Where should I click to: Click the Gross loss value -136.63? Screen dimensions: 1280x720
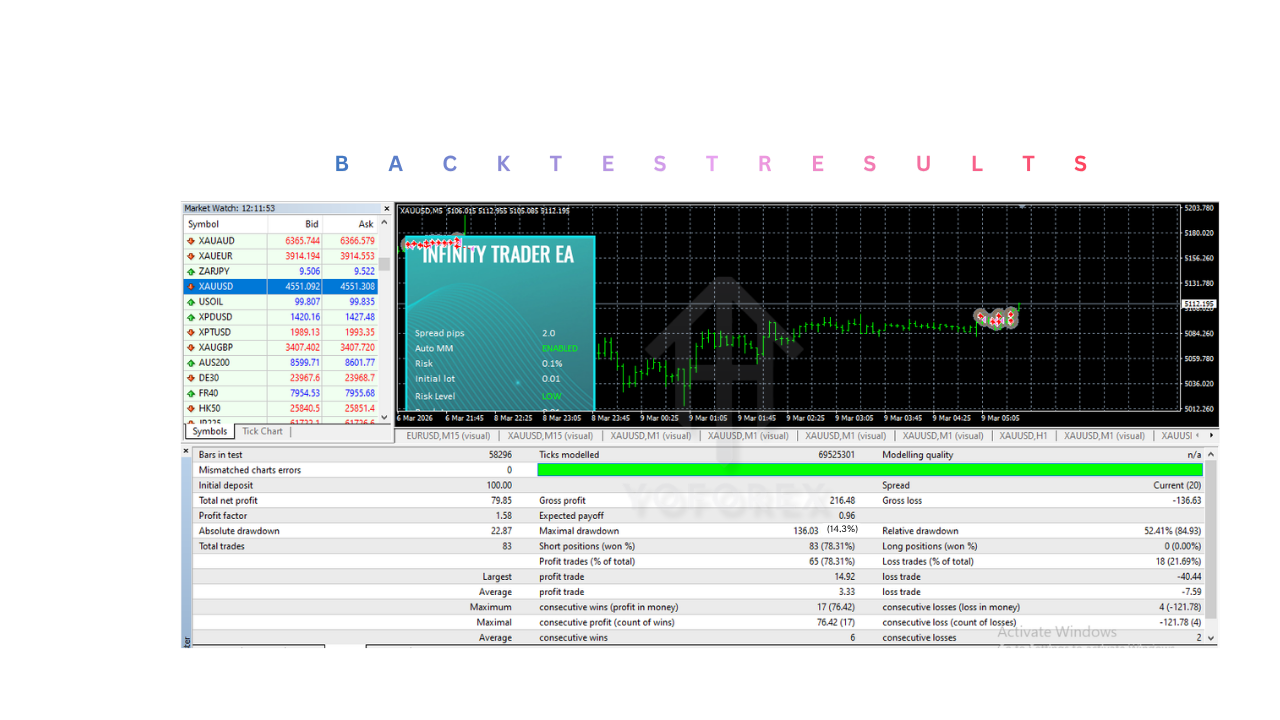[1187, 501]
